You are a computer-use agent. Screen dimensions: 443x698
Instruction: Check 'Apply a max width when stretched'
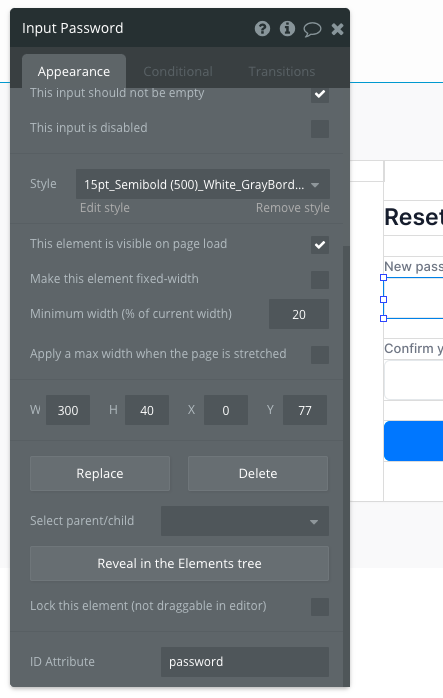click(320, 355)
